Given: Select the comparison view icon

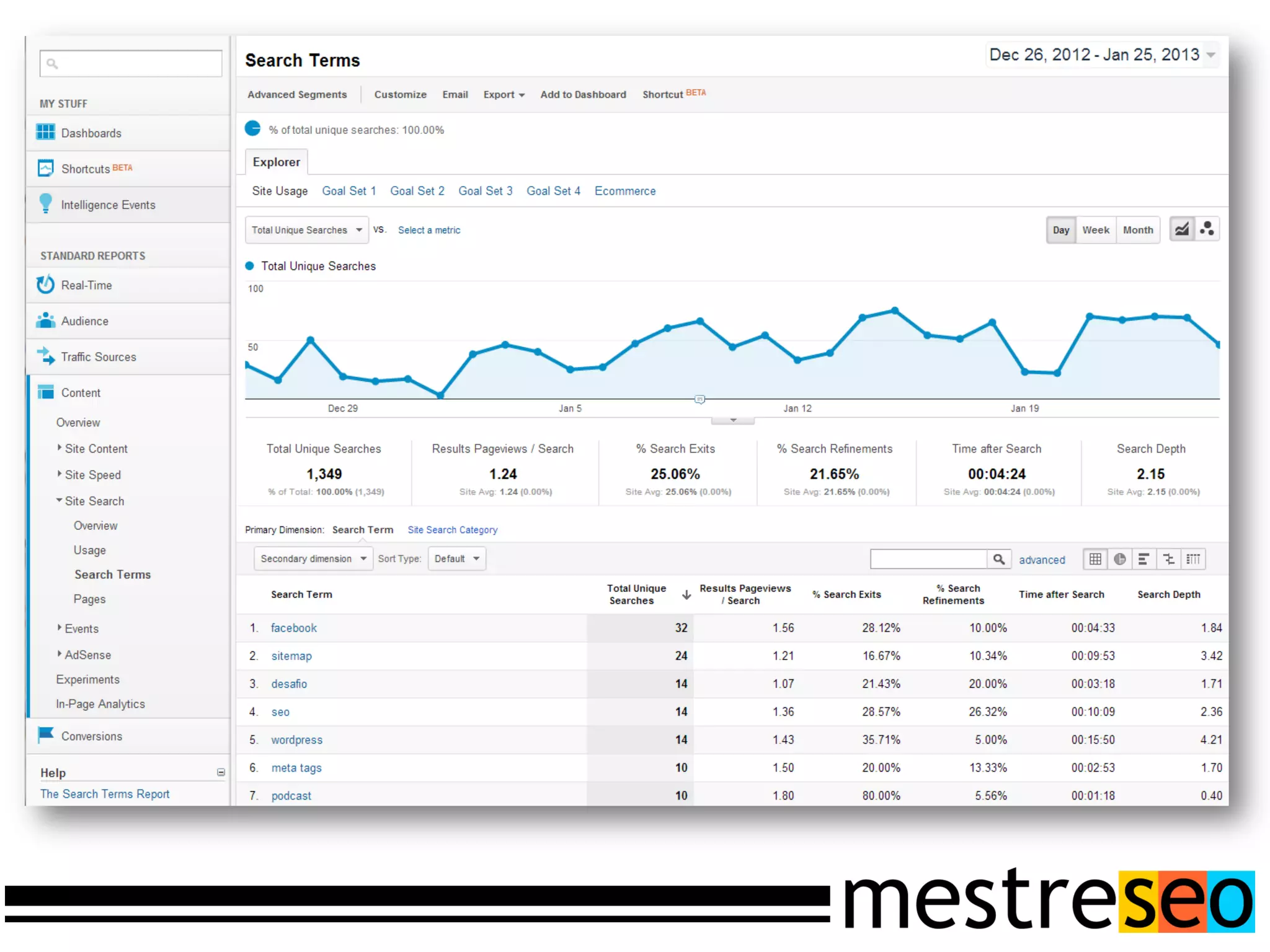Looking at the screenshot, I should point(1168,559).
